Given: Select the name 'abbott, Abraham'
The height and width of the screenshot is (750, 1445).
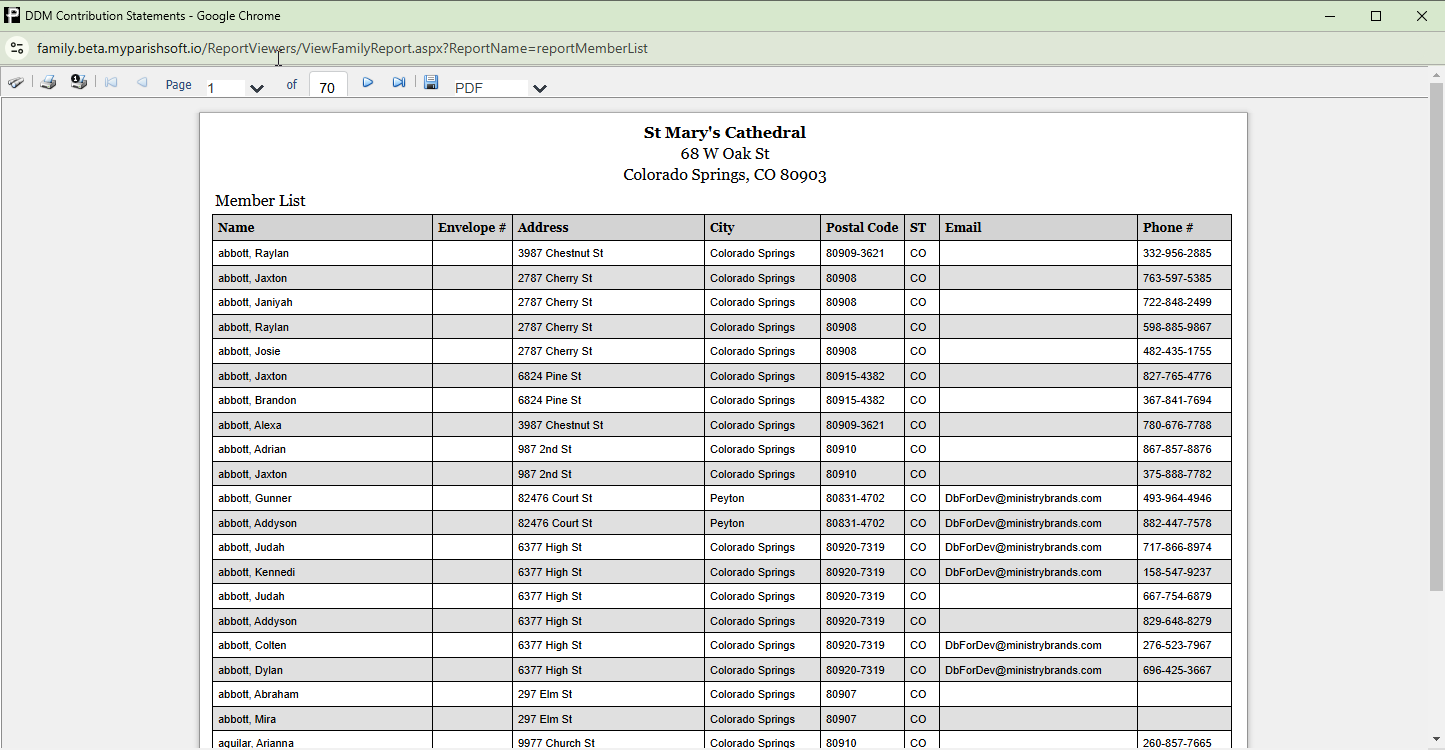Looking at the screenshot, I should click(x=258, y=695).
